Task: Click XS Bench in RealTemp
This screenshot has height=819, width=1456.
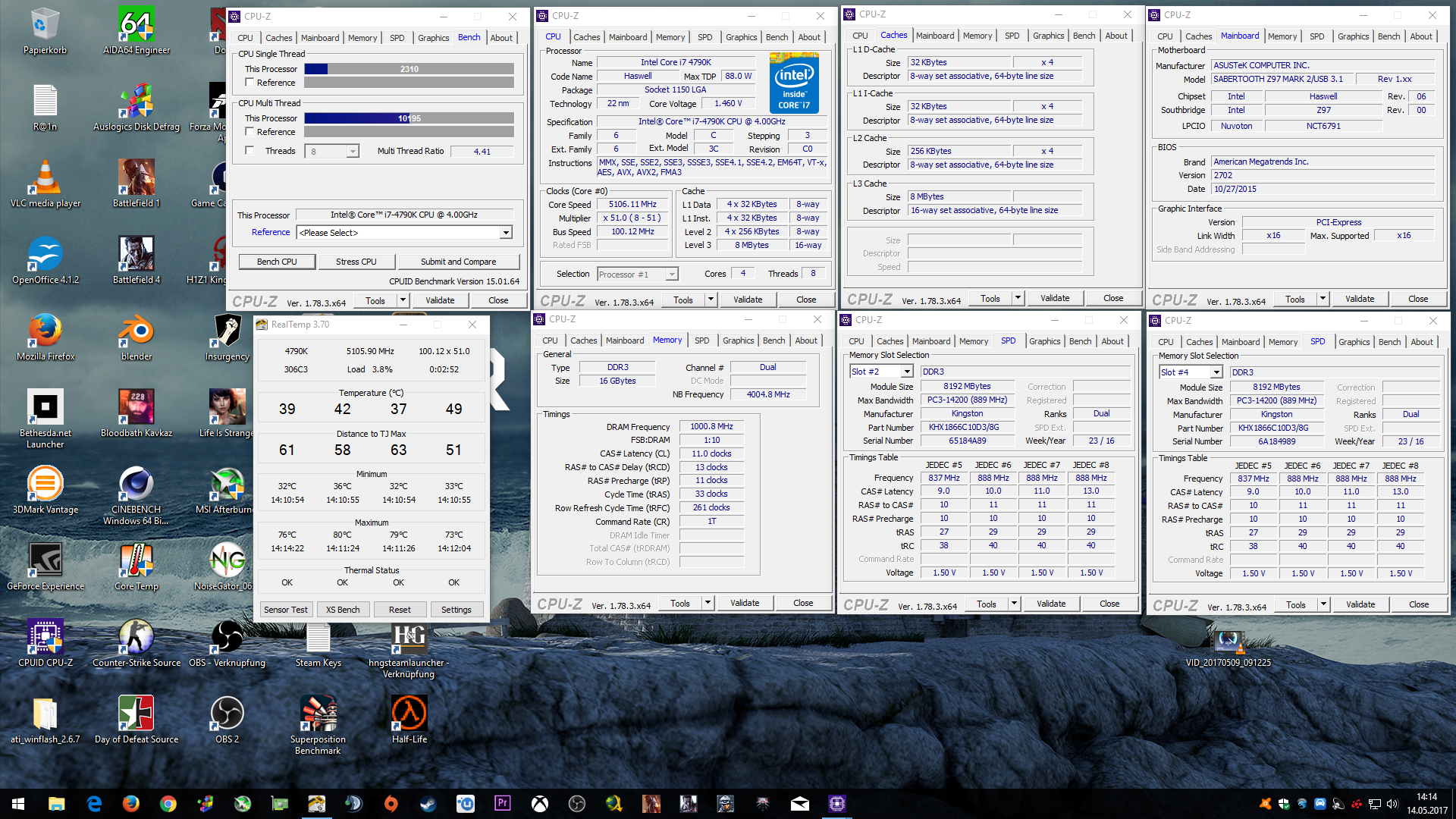Action: (x=343, y=610)
